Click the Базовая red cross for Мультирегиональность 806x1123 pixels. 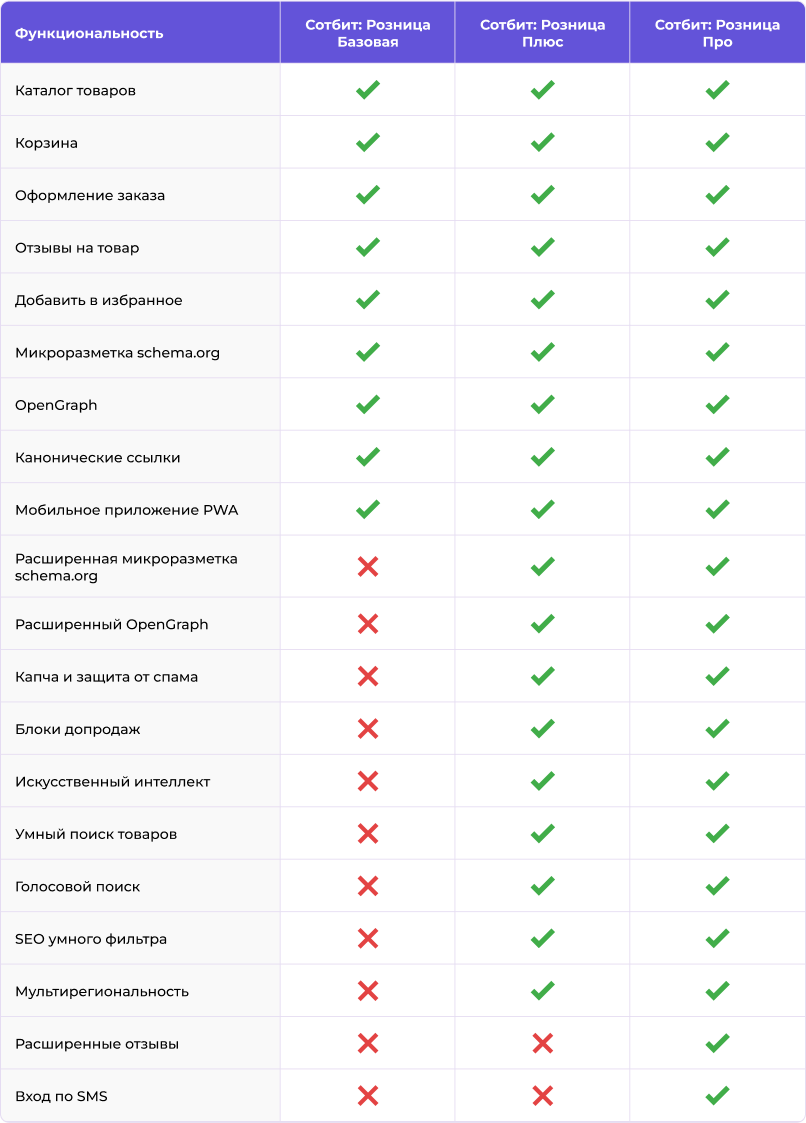(x=368, y=991)
